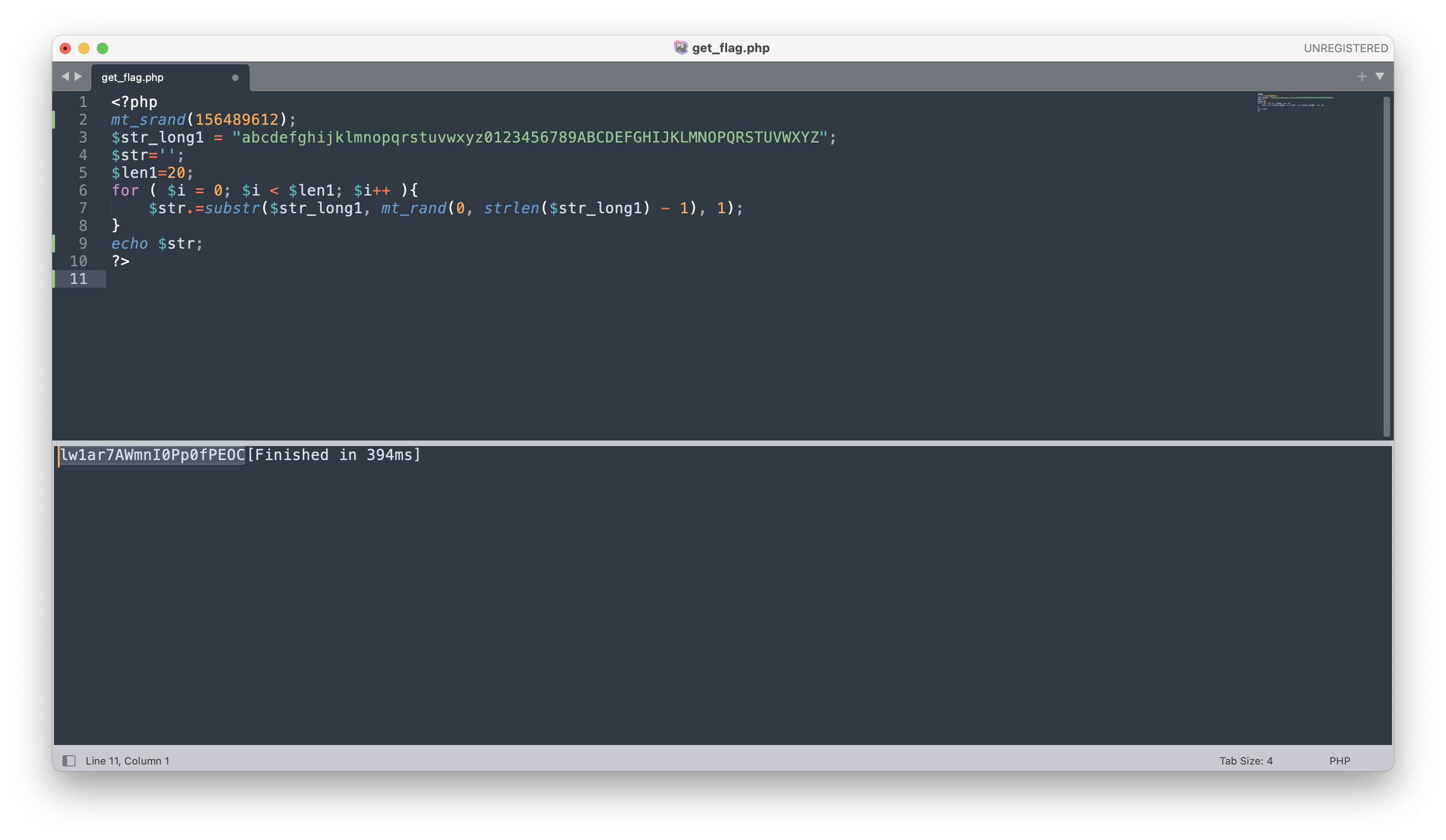Click the yellow minimize window button

pyautogui.click(x=84, y=48)
